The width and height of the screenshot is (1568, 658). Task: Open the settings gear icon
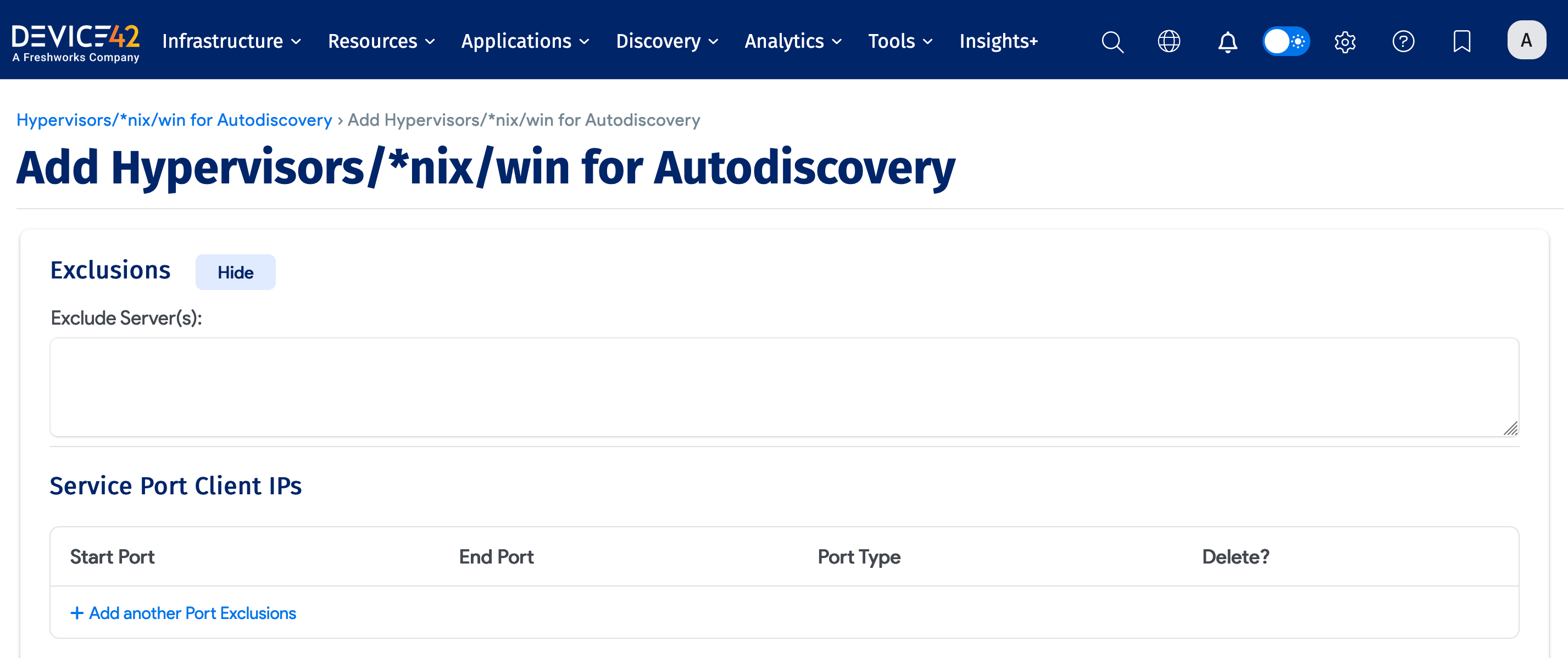1344,41
